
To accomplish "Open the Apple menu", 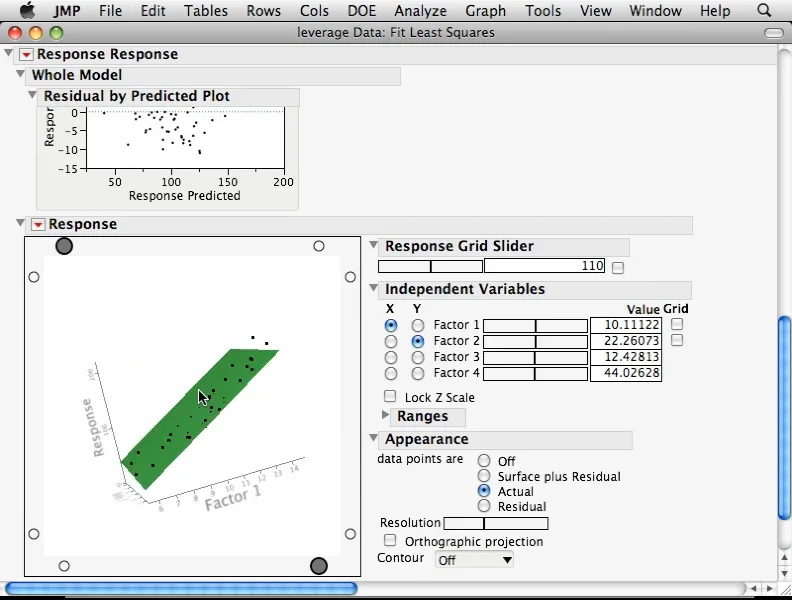I will (28, 10).
